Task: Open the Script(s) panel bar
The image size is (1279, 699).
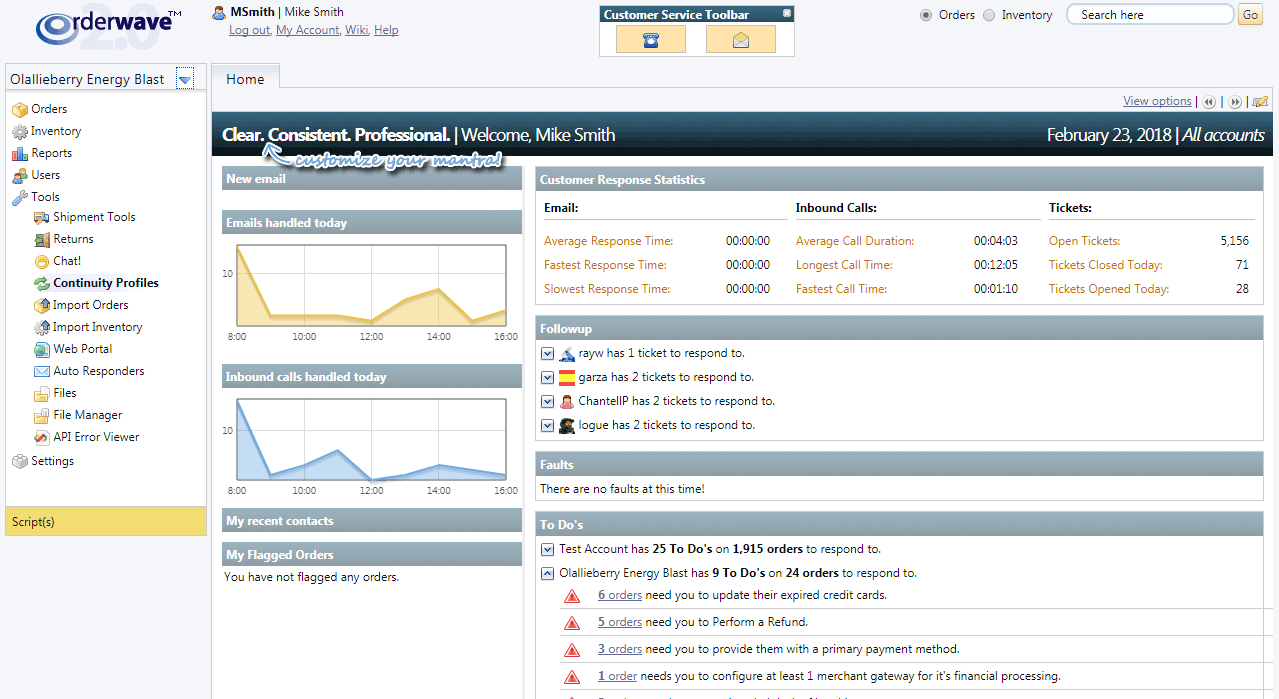Action: pos(105,521)
